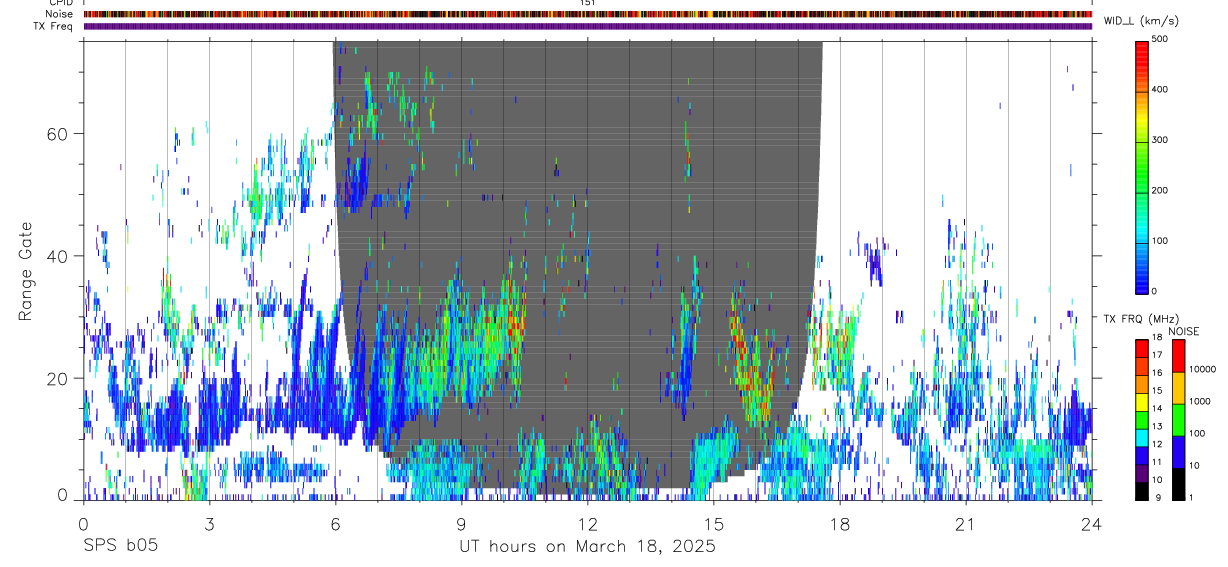Click the 200 value on width colorbar
This screenshot has width=1228, height=567.
pos(1159,191)
